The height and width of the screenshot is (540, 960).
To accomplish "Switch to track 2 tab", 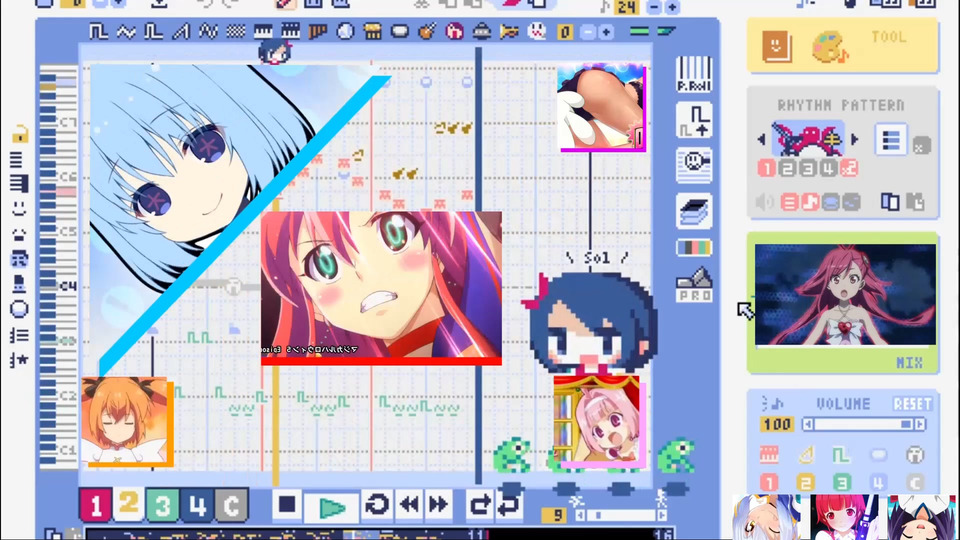I will click(x=129, y=503).
